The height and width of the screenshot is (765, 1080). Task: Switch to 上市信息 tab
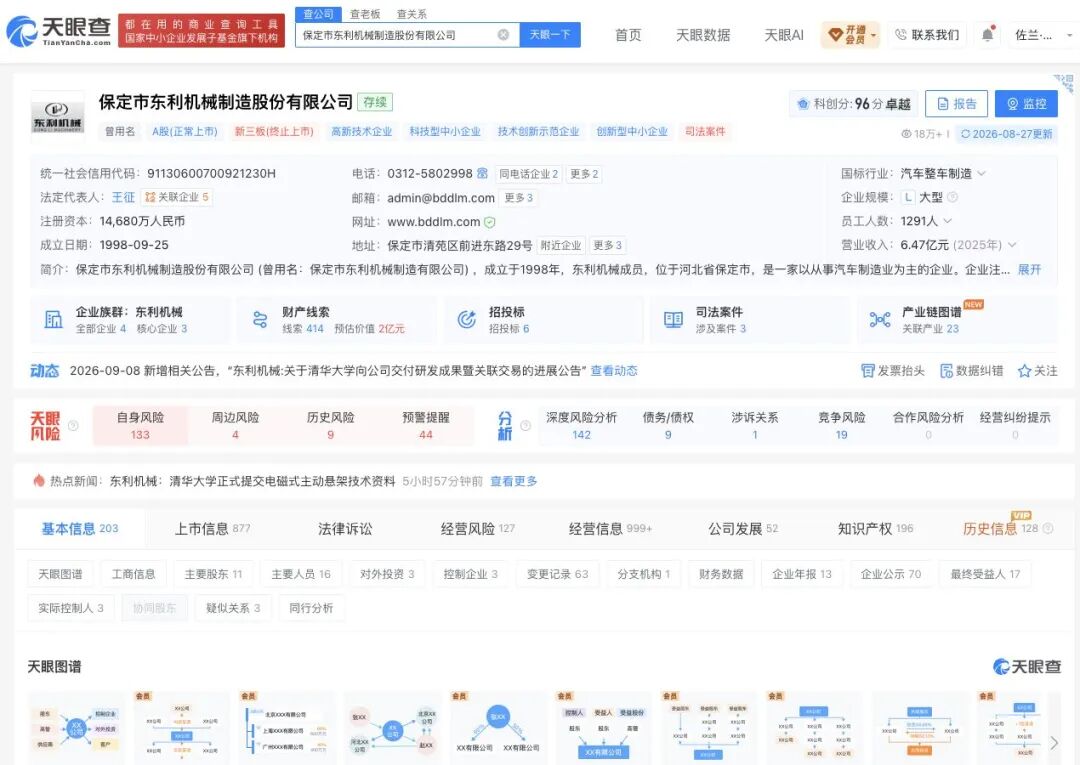click(212, 529)
